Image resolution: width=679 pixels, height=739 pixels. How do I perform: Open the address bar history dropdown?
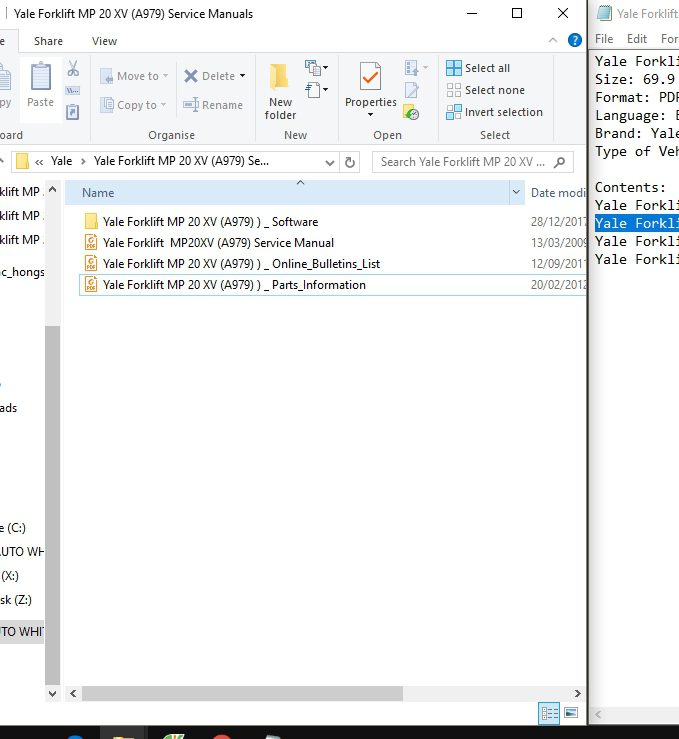pyautogui.click(x=330, y=163)
